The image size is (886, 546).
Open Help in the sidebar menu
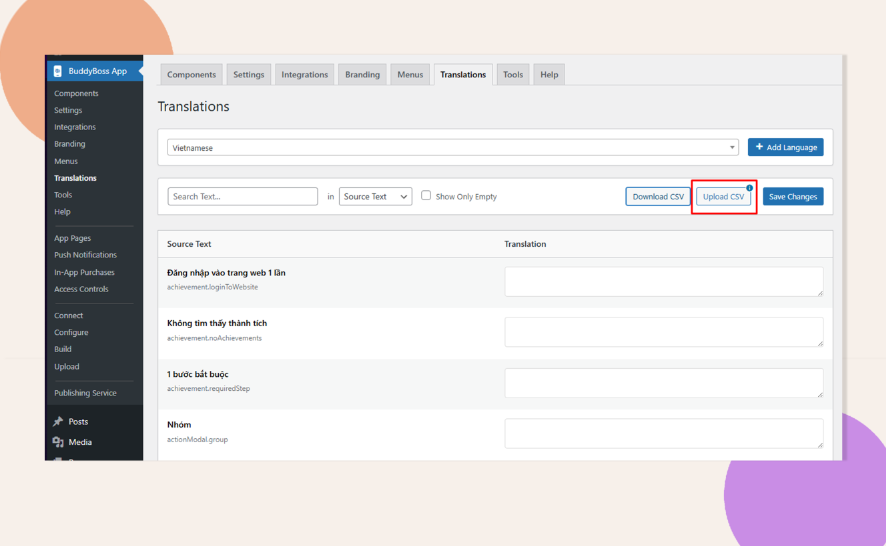point(62,212)
